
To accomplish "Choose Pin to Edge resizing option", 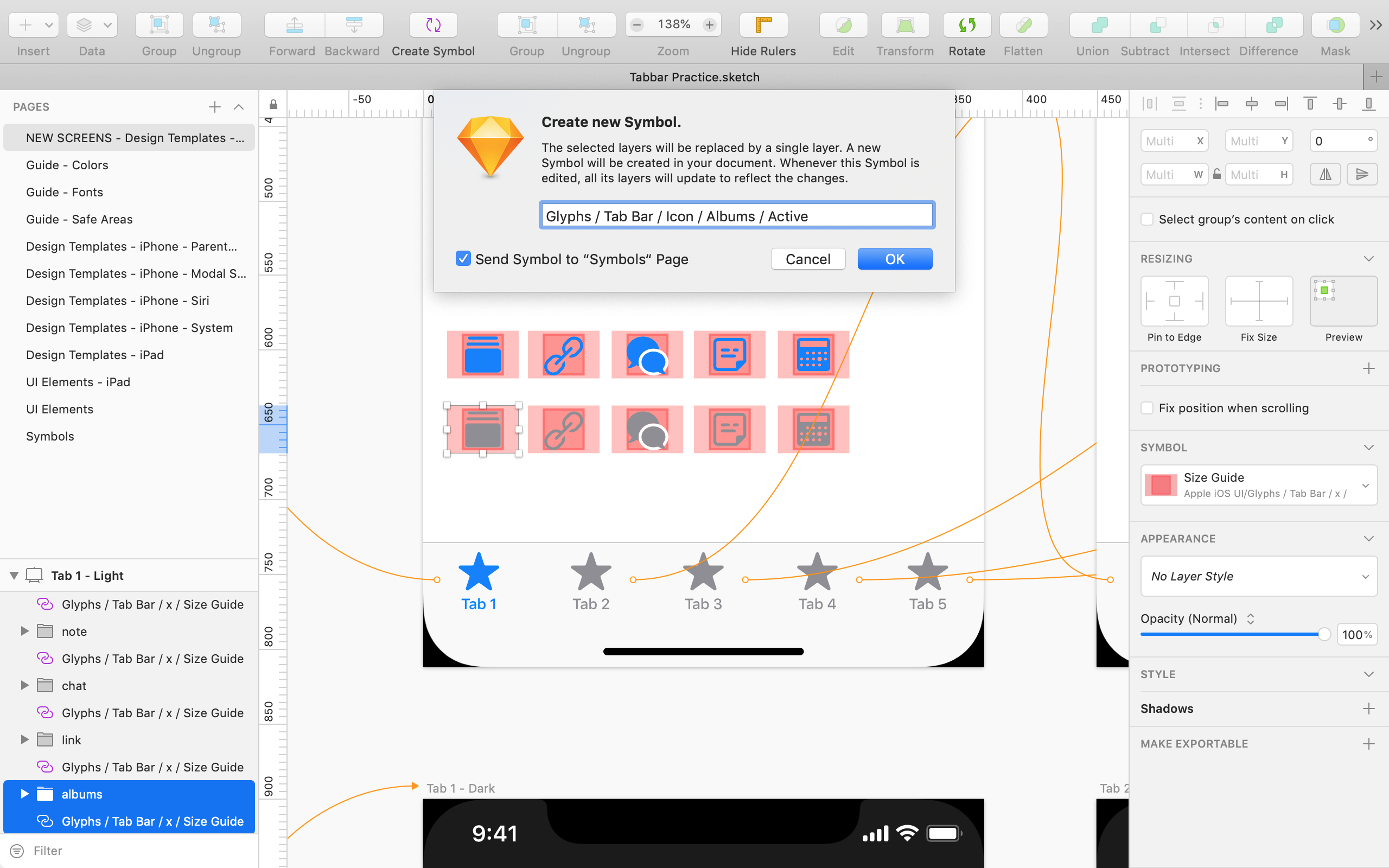I will [x=1174, y=301].
